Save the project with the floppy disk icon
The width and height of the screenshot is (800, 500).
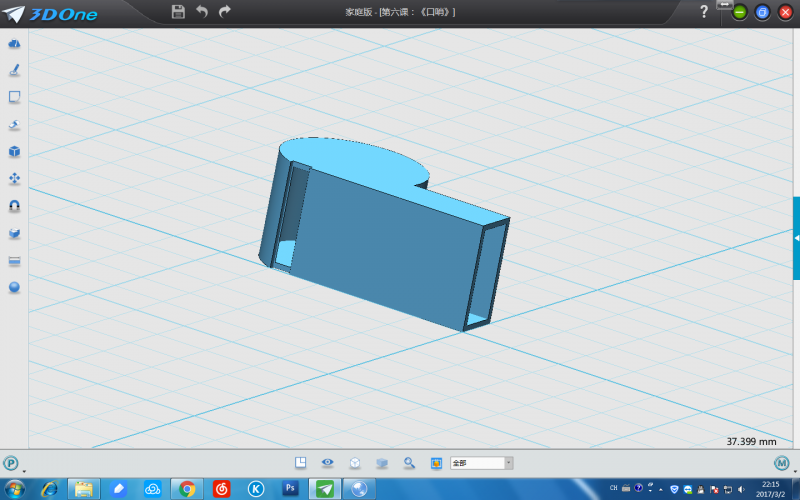(178, 12)
